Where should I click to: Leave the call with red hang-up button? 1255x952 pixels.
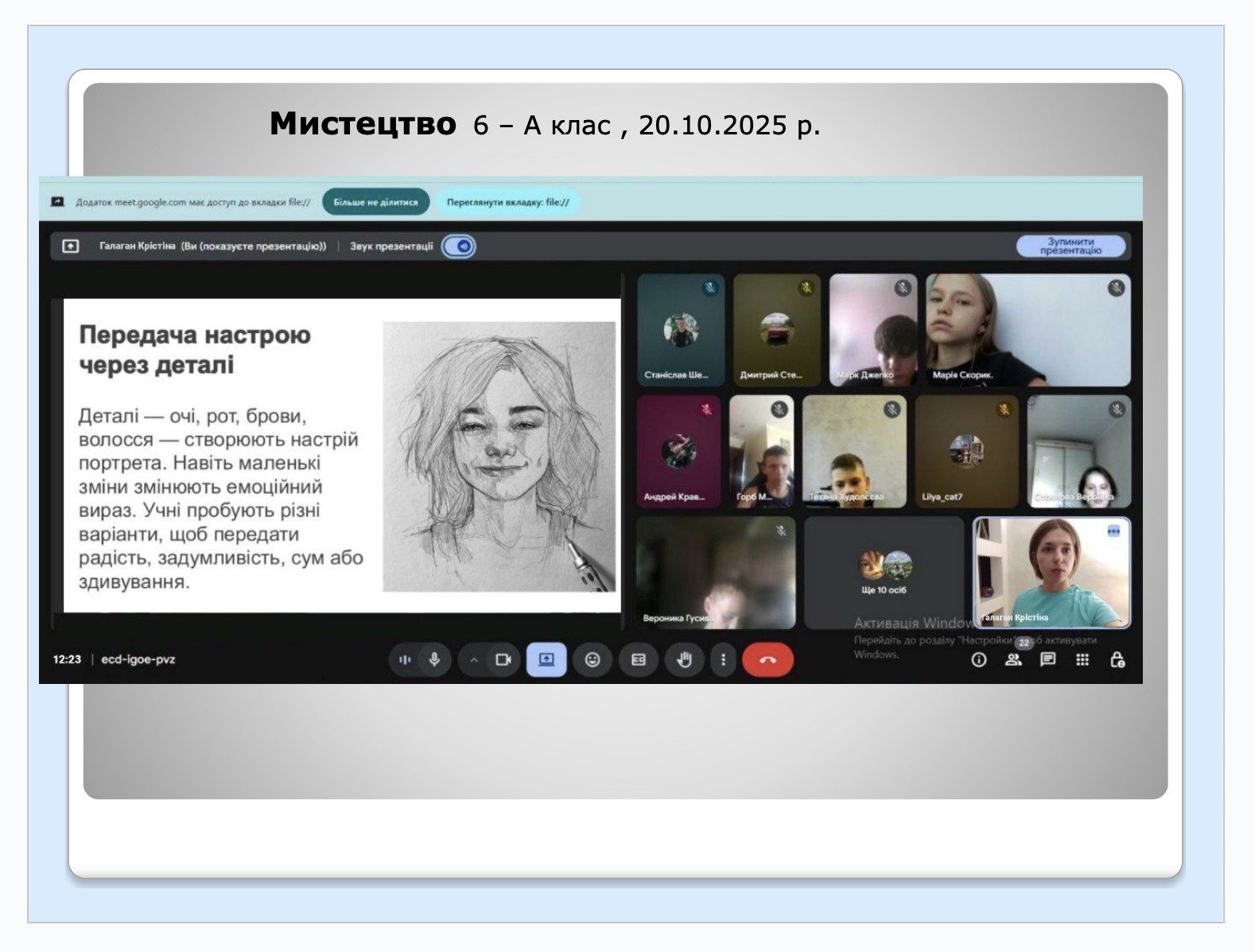767,659
